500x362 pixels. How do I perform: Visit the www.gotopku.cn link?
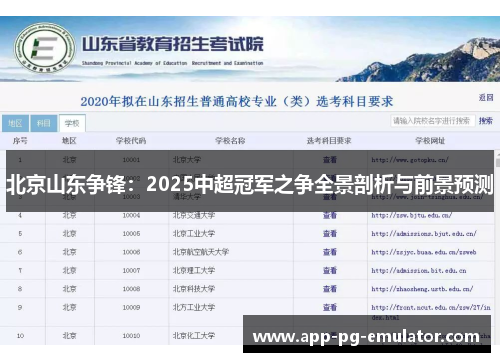click(410, 160)
